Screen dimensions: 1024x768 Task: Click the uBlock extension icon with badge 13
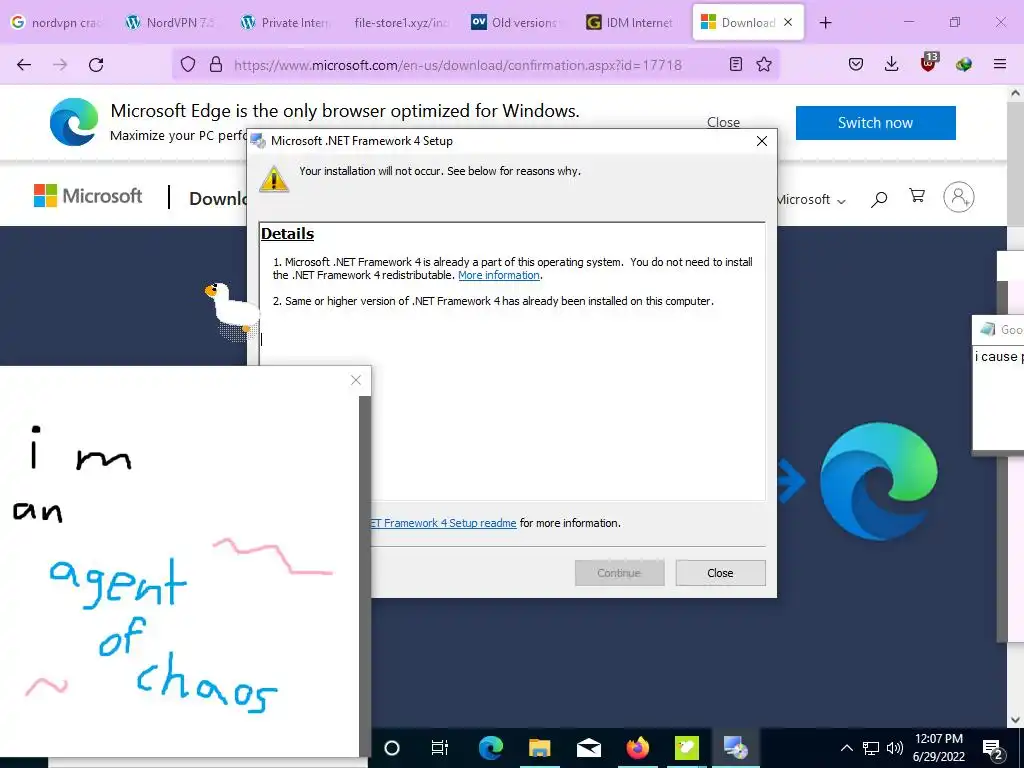(x=929, y=63)
